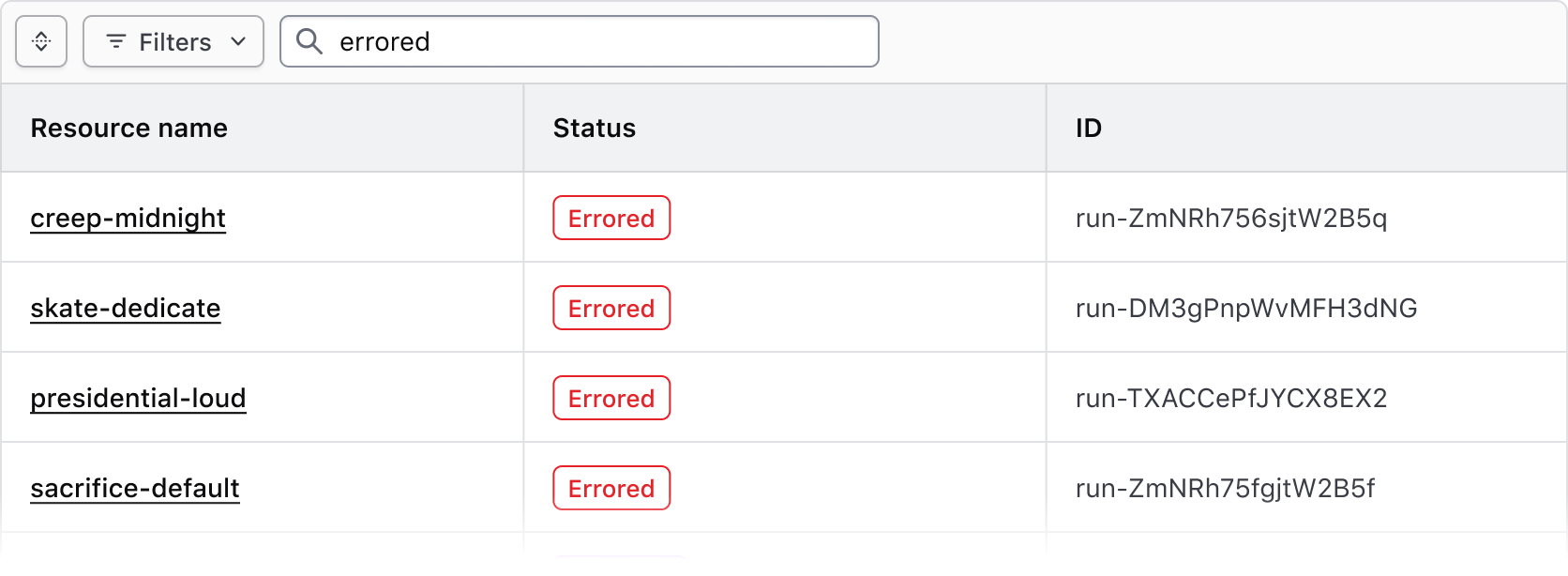Click the funnel icon inside Filters button
Image resolution: width=1568 pixels, height=576 pixels.
115,41
